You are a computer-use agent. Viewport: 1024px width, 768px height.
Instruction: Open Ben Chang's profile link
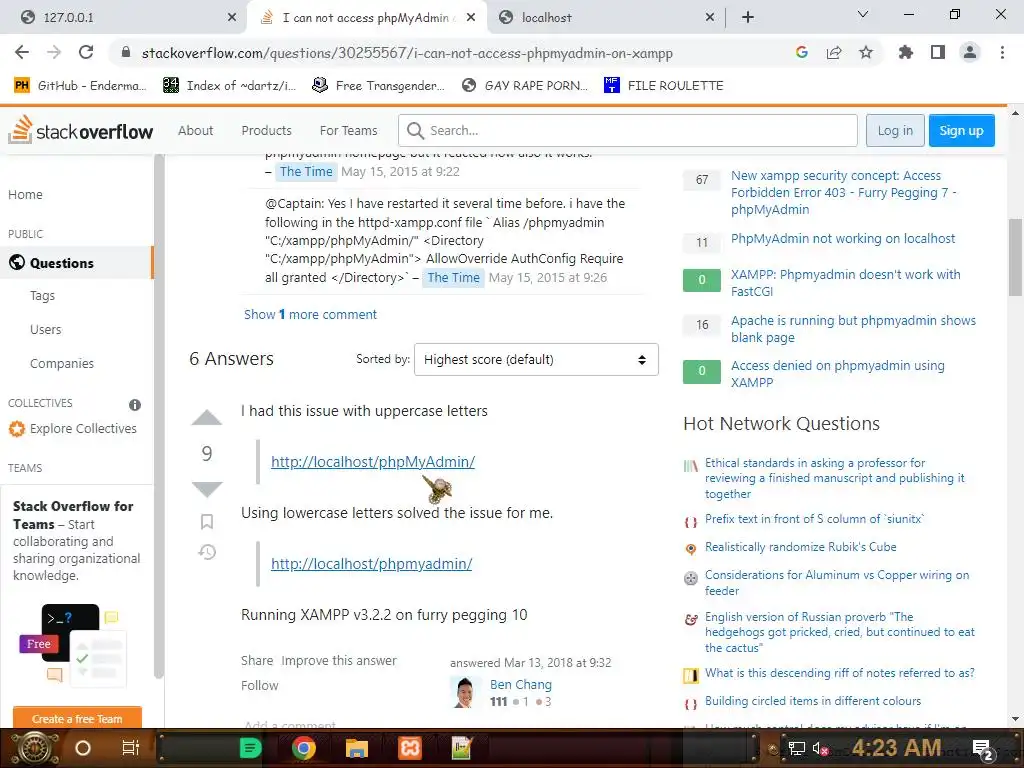520,684
